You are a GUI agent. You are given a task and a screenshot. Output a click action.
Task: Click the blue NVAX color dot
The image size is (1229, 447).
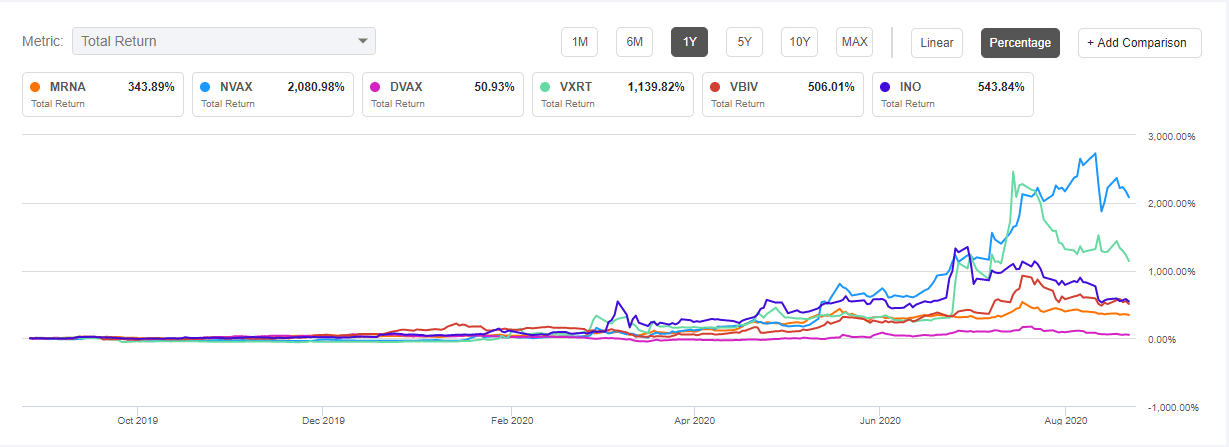tap(207, 87)
